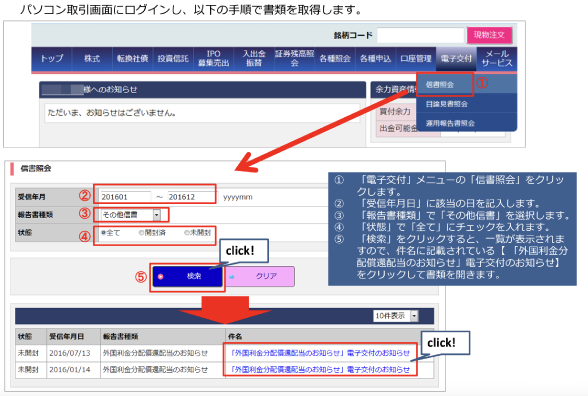Open the IPO募集売出 menu tab
The height and width of the screenshot is (396, 588).
pyautogui.click(x=213, y=58)
